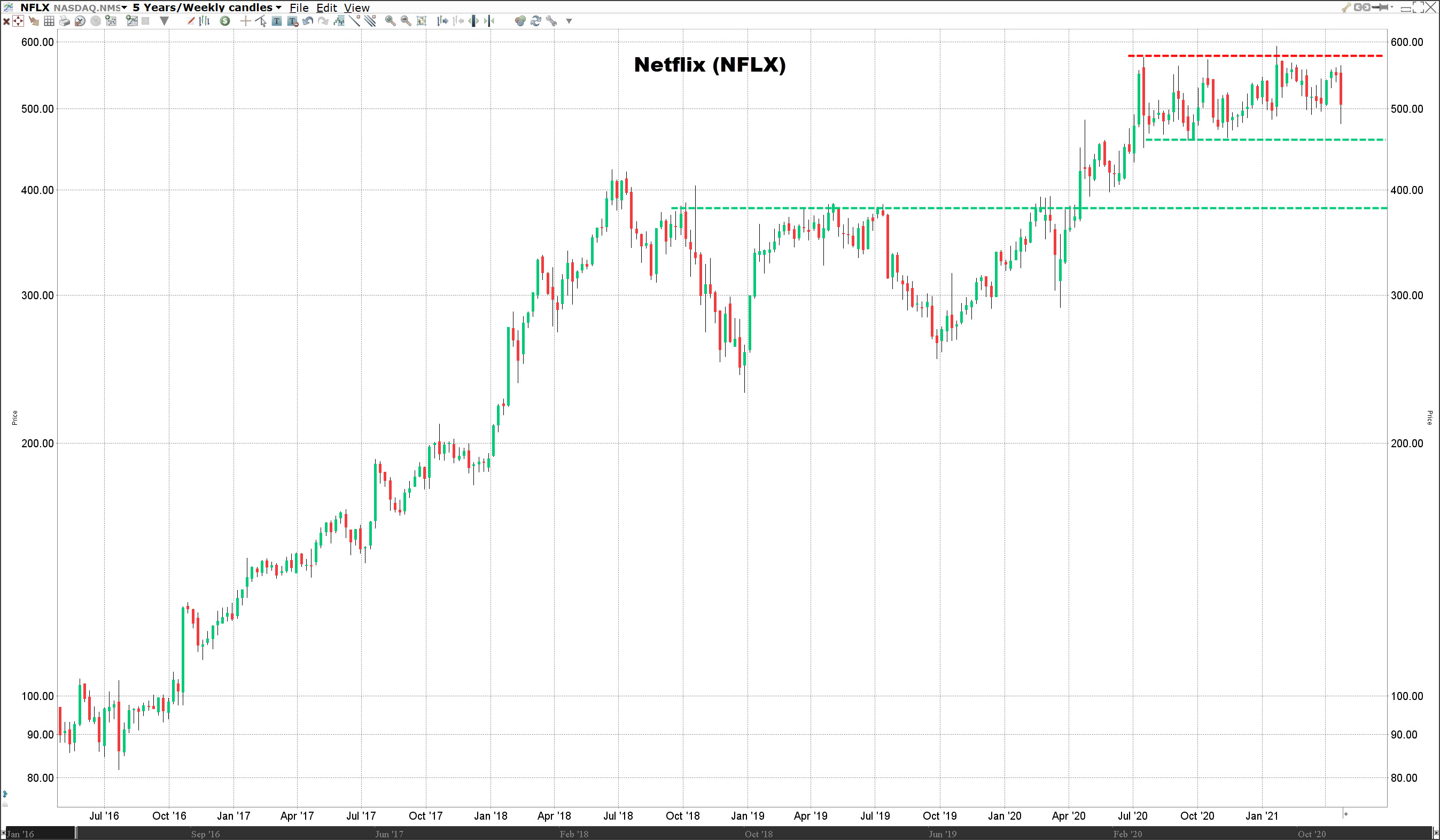Image resolution: width=1440 pixels, height=840 pixels.
Task: Click the grayed shift bars left icon
Action: pos(458,21)
